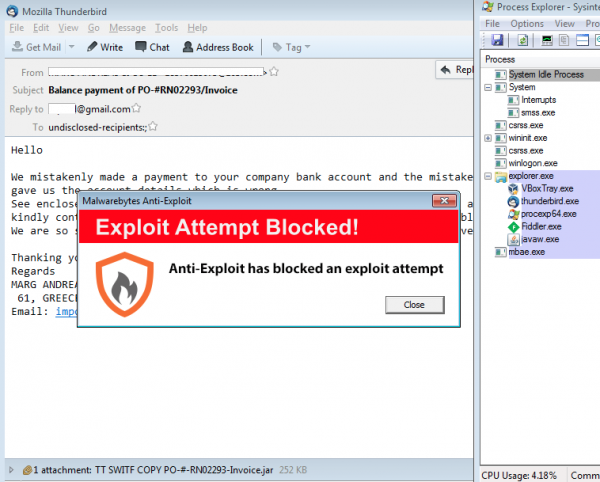600x482 pixels.
Task: Open Thunderbird Message menu
Action: 127,28
